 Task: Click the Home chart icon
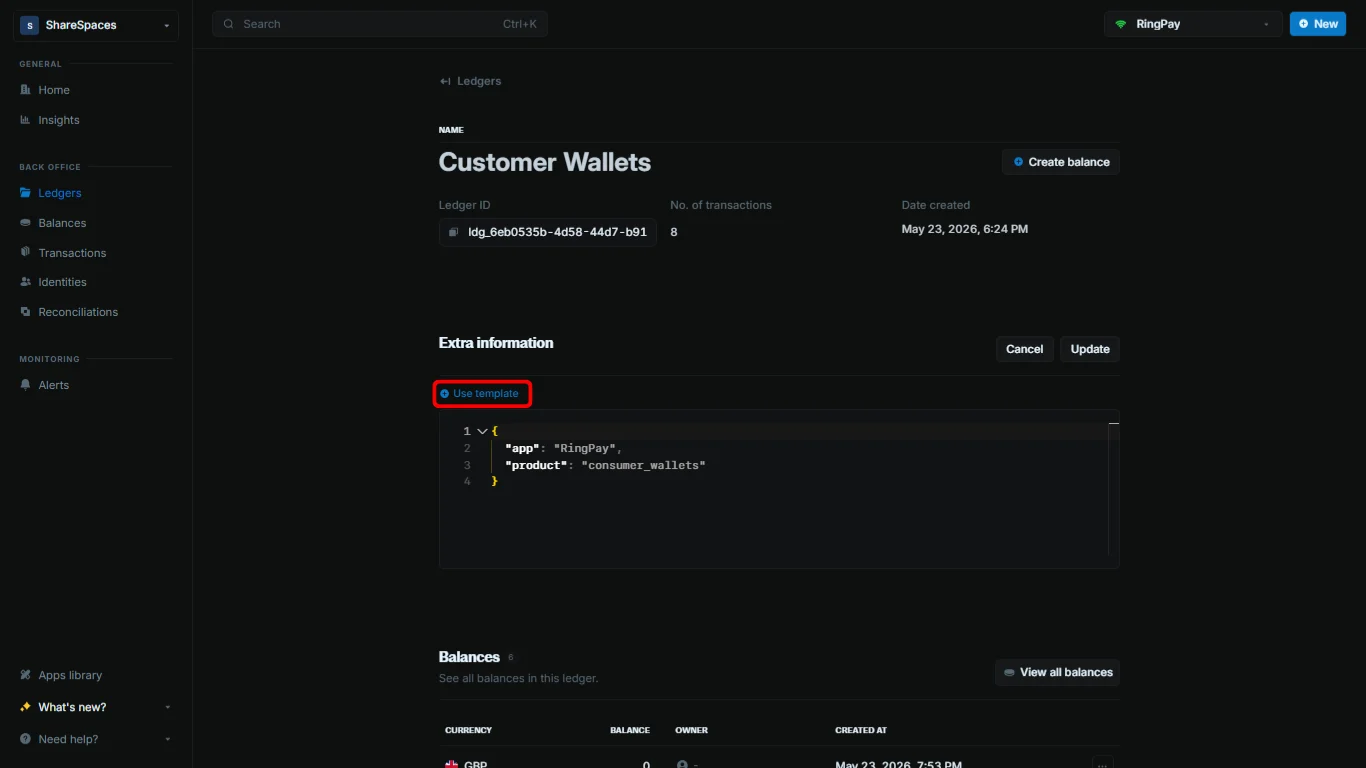pos(26,90)
